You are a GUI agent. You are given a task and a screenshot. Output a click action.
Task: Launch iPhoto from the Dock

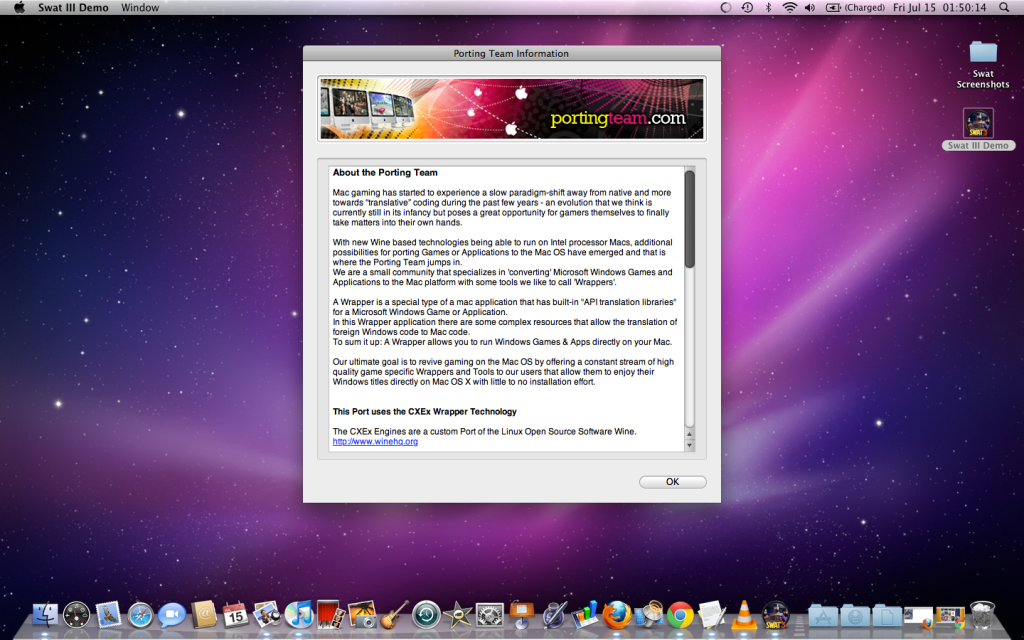pos(362,615)
